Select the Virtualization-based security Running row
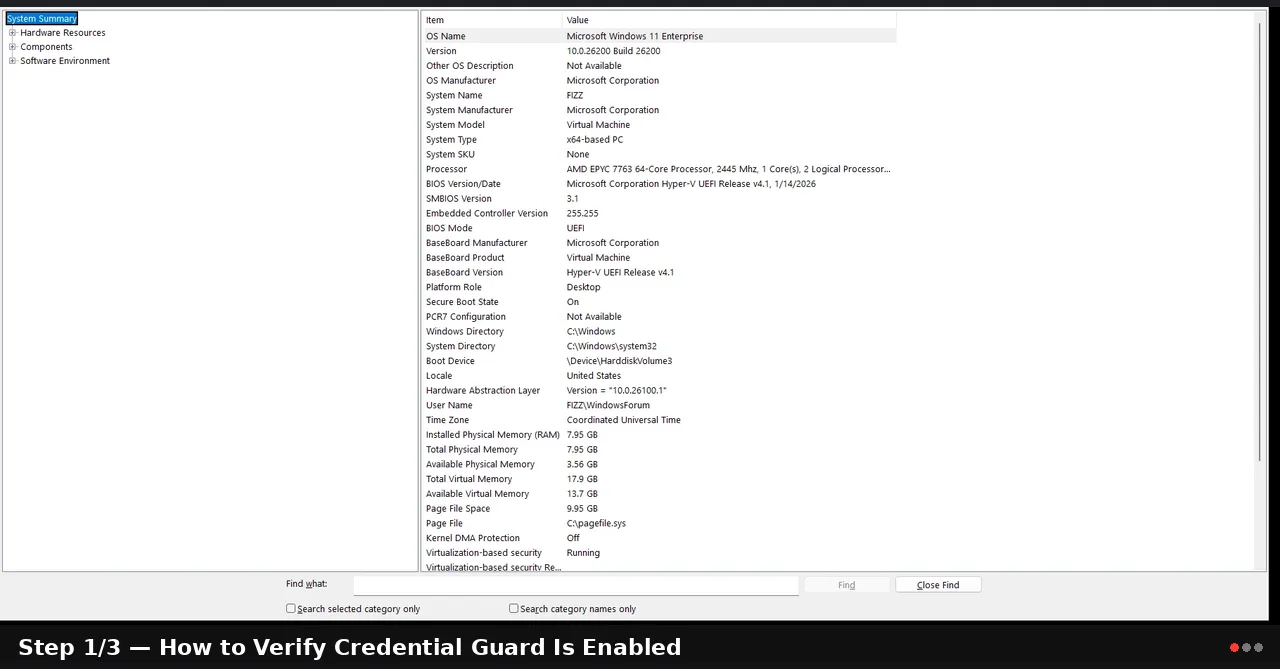1280x669 pixels. 659,553
